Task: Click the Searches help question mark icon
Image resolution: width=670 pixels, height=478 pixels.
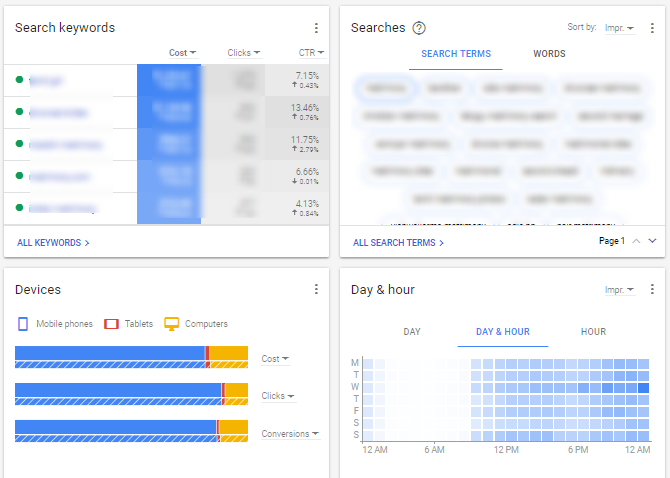Action: (x=419, y=28)
